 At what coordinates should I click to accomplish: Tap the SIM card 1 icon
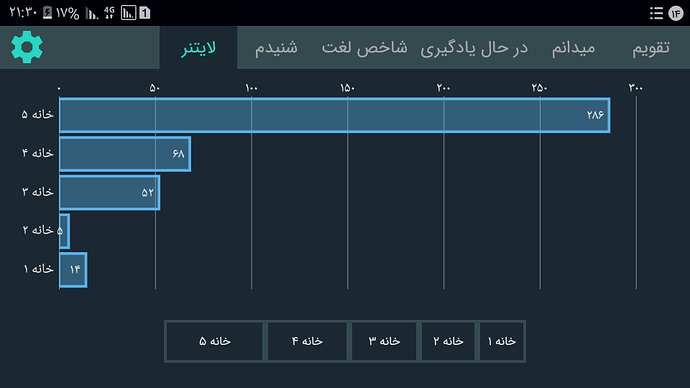145,13
